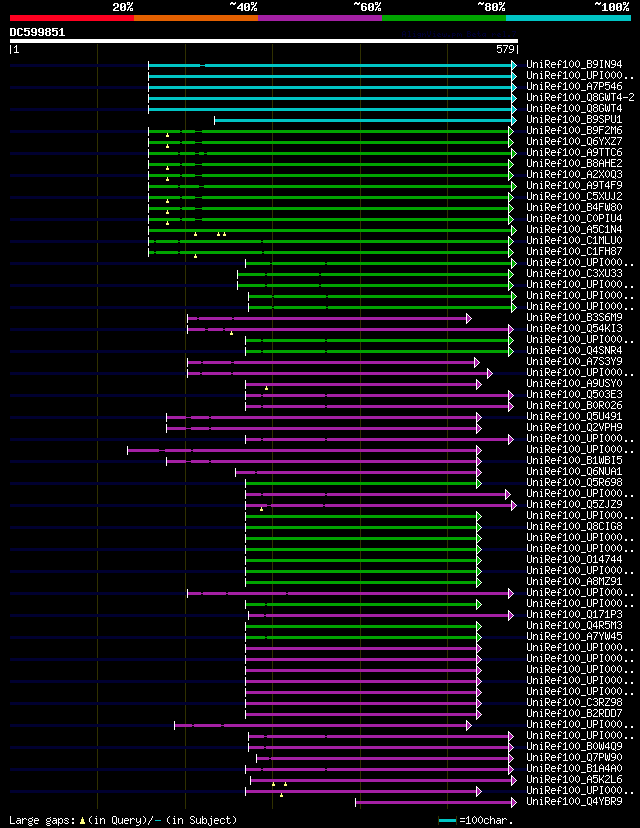
Task: Click the cyan arrowhead ending the B9IN94 alignment
Action: 514,65
